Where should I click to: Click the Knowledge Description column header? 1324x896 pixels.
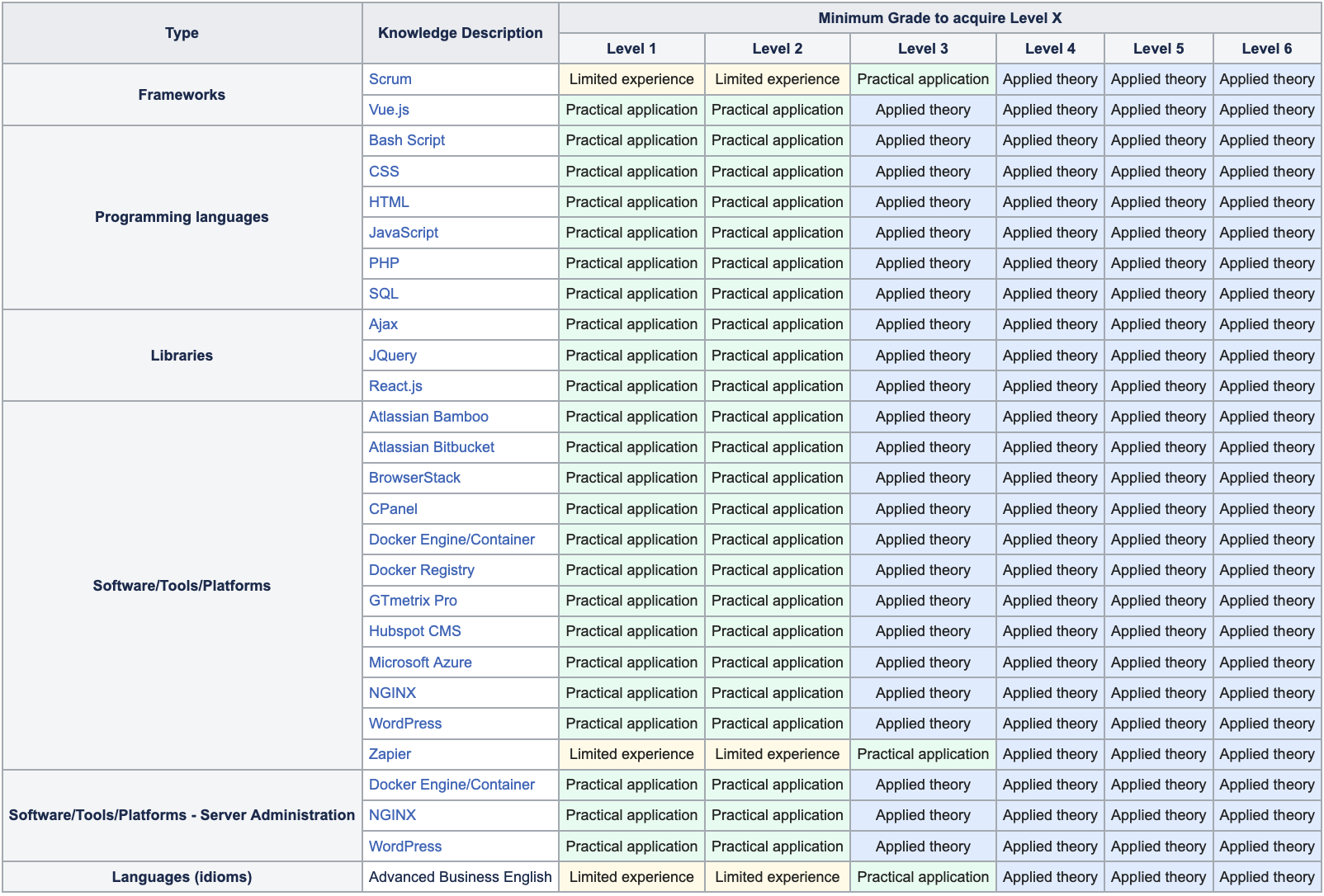[x=460, y=33]
